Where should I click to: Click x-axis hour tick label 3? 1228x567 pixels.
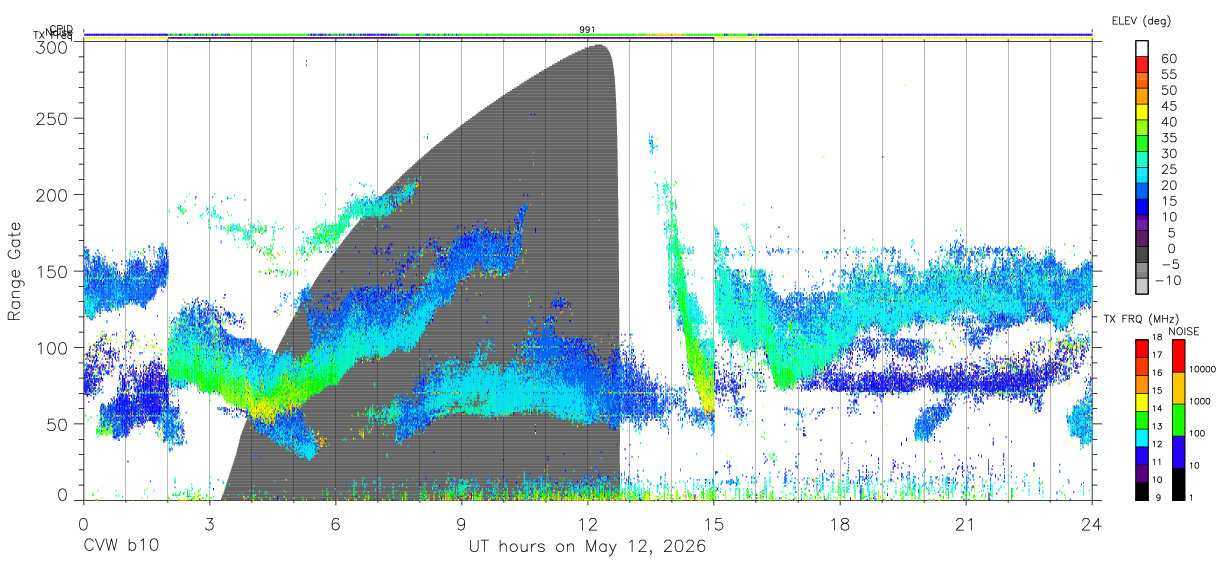[x=209, y=524]
